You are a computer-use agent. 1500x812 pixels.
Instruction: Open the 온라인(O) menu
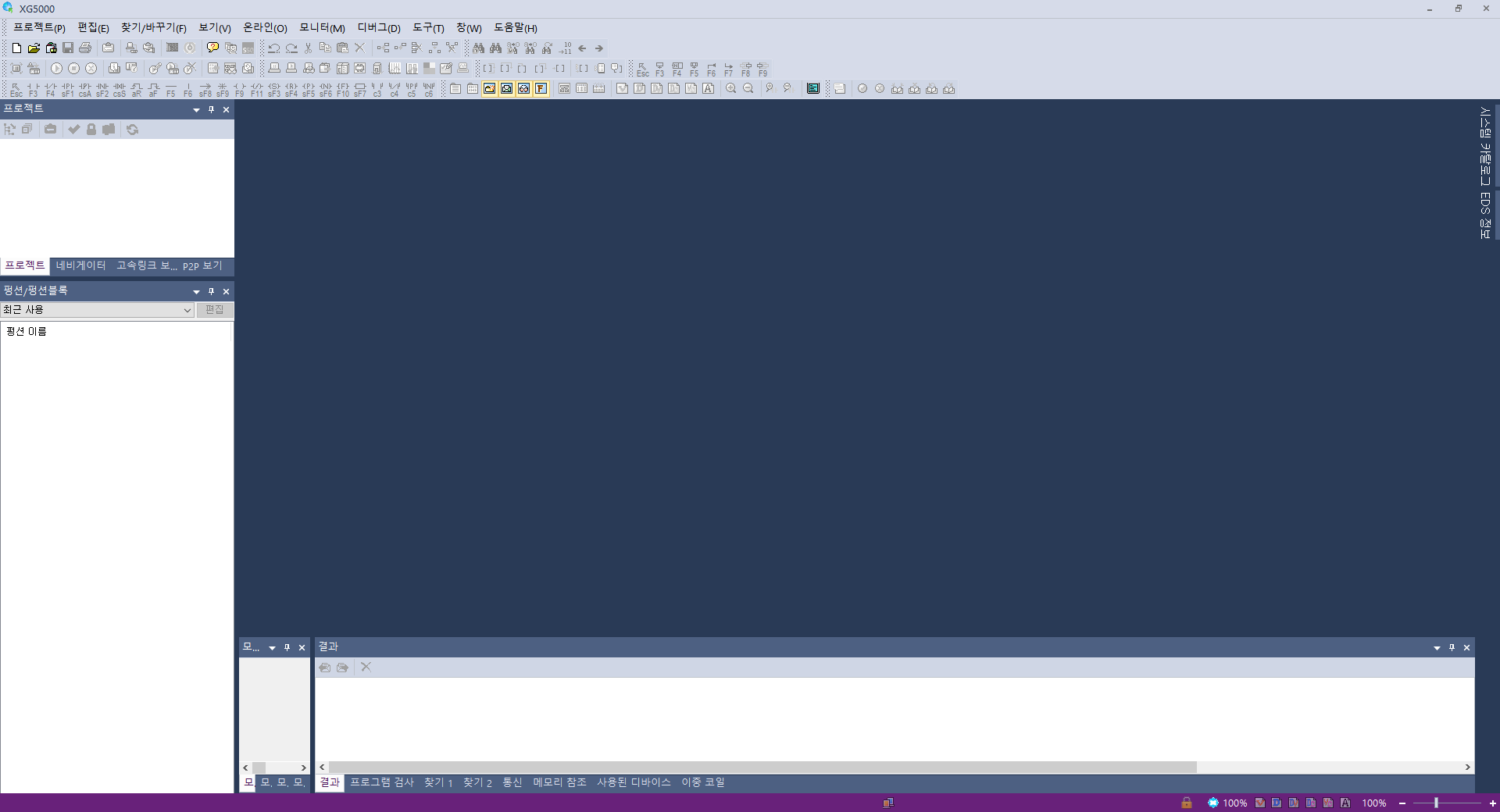(265, 28)
